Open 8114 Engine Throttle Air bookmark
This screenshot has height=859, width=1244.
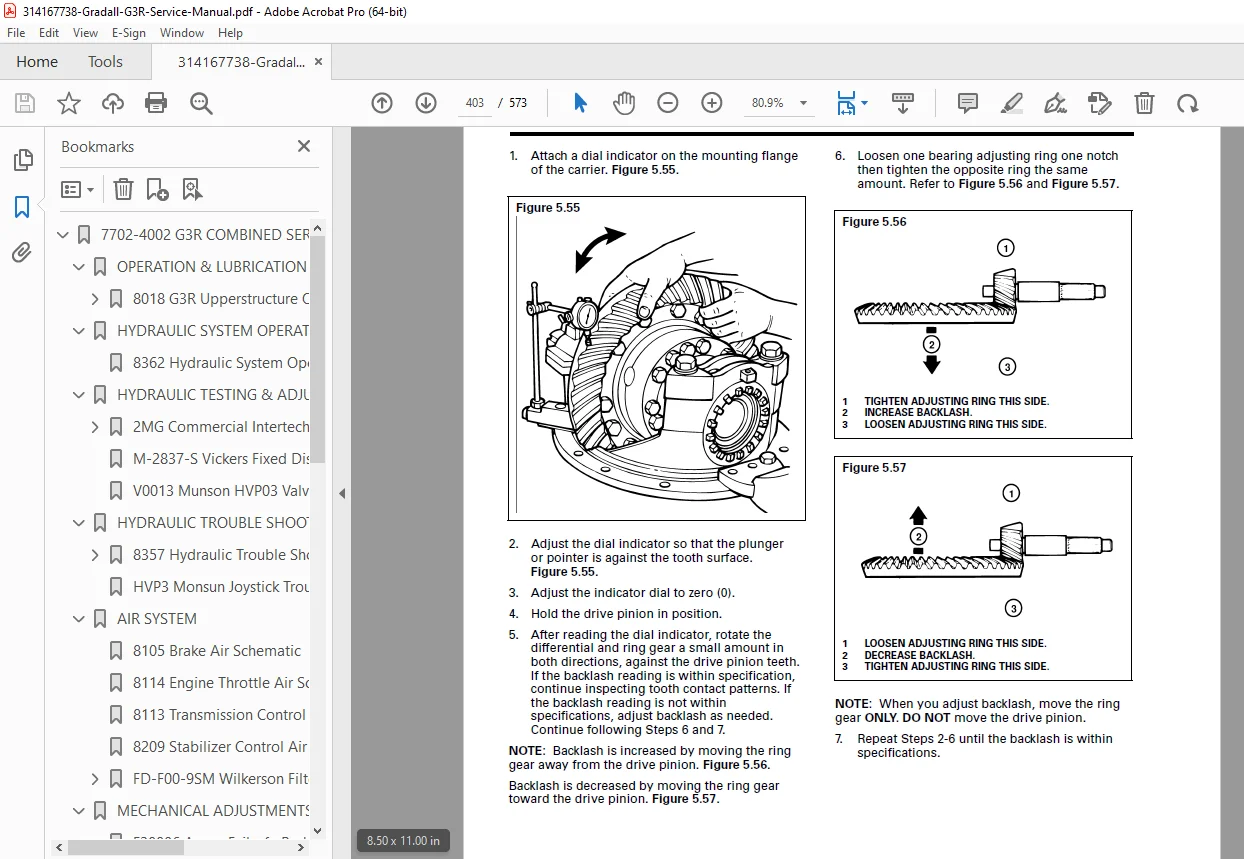[221, 683]
